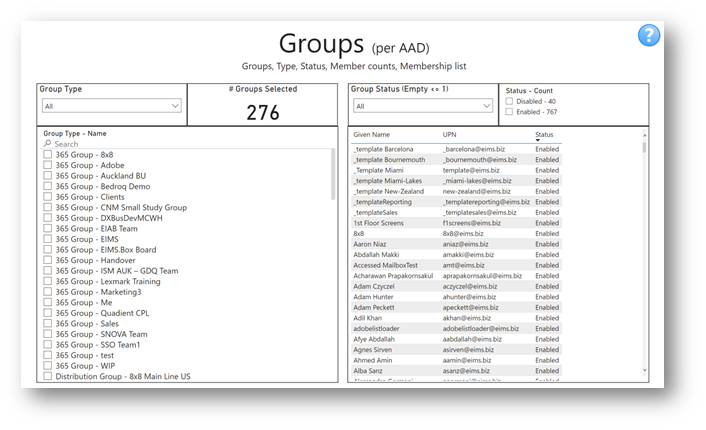The width and height of the screenshot is (706, 430).
Task: Click the user table scrollbar thumb
Action: [644, 147]
